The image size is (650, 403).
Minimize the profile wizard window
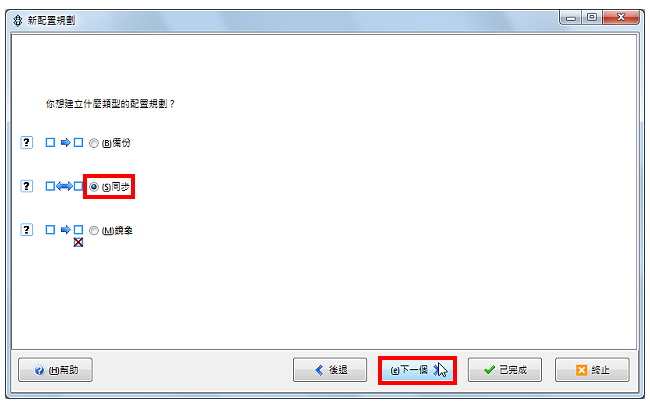[x=571, y=18]
